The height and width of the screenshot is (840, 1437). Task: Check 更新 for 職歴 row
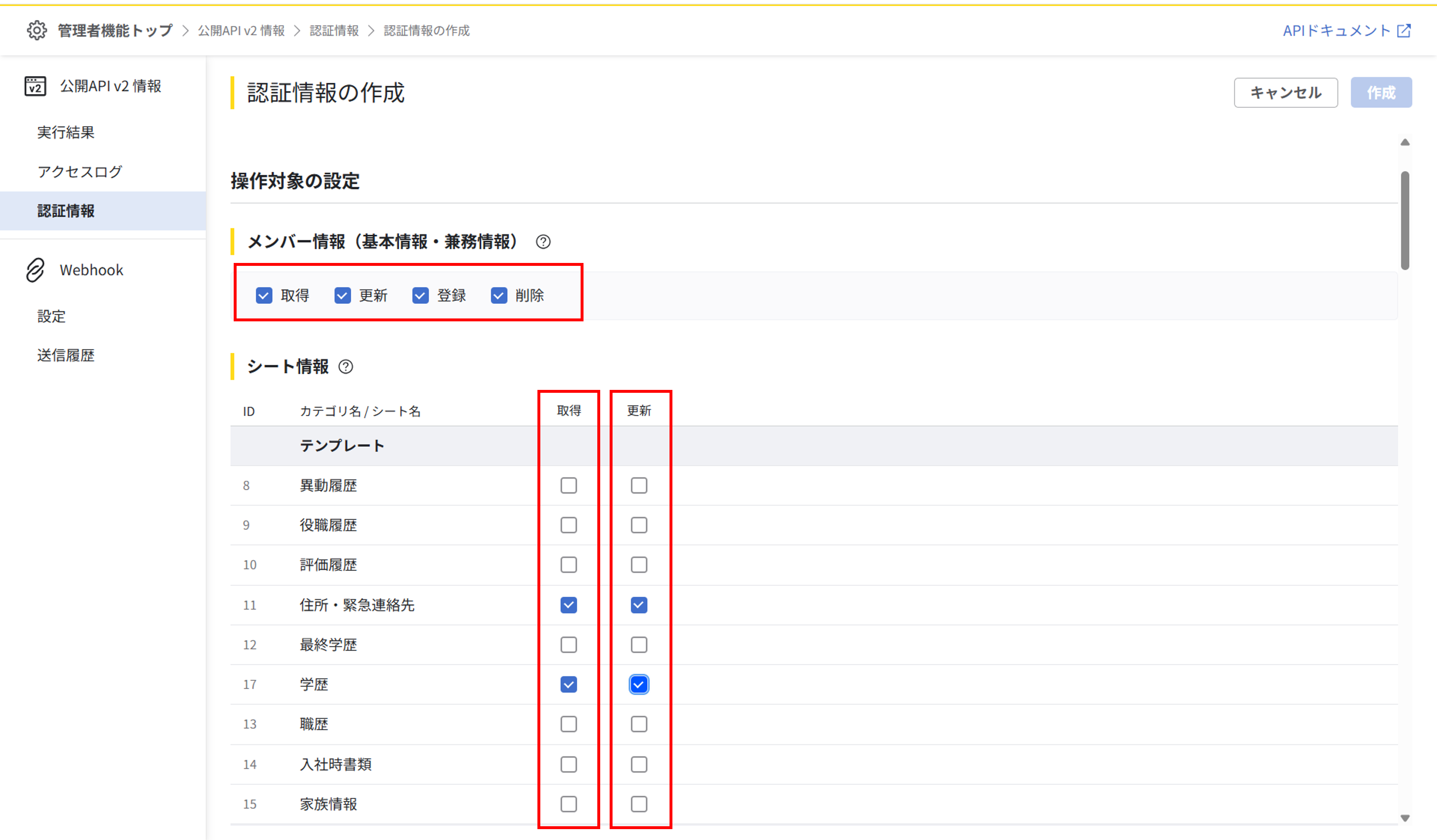[x=639, y=724]
